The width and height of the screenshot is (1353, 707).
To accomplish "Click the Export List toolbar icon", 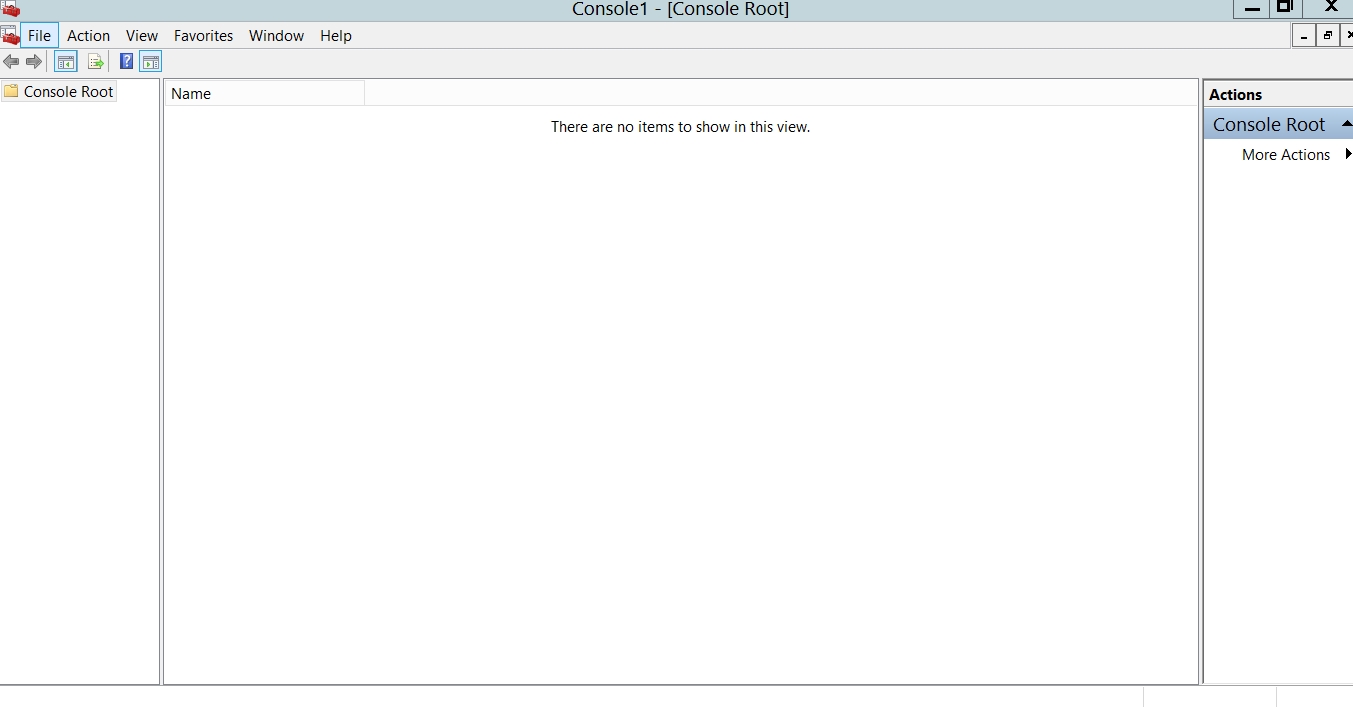I will (x=95, y=62).
